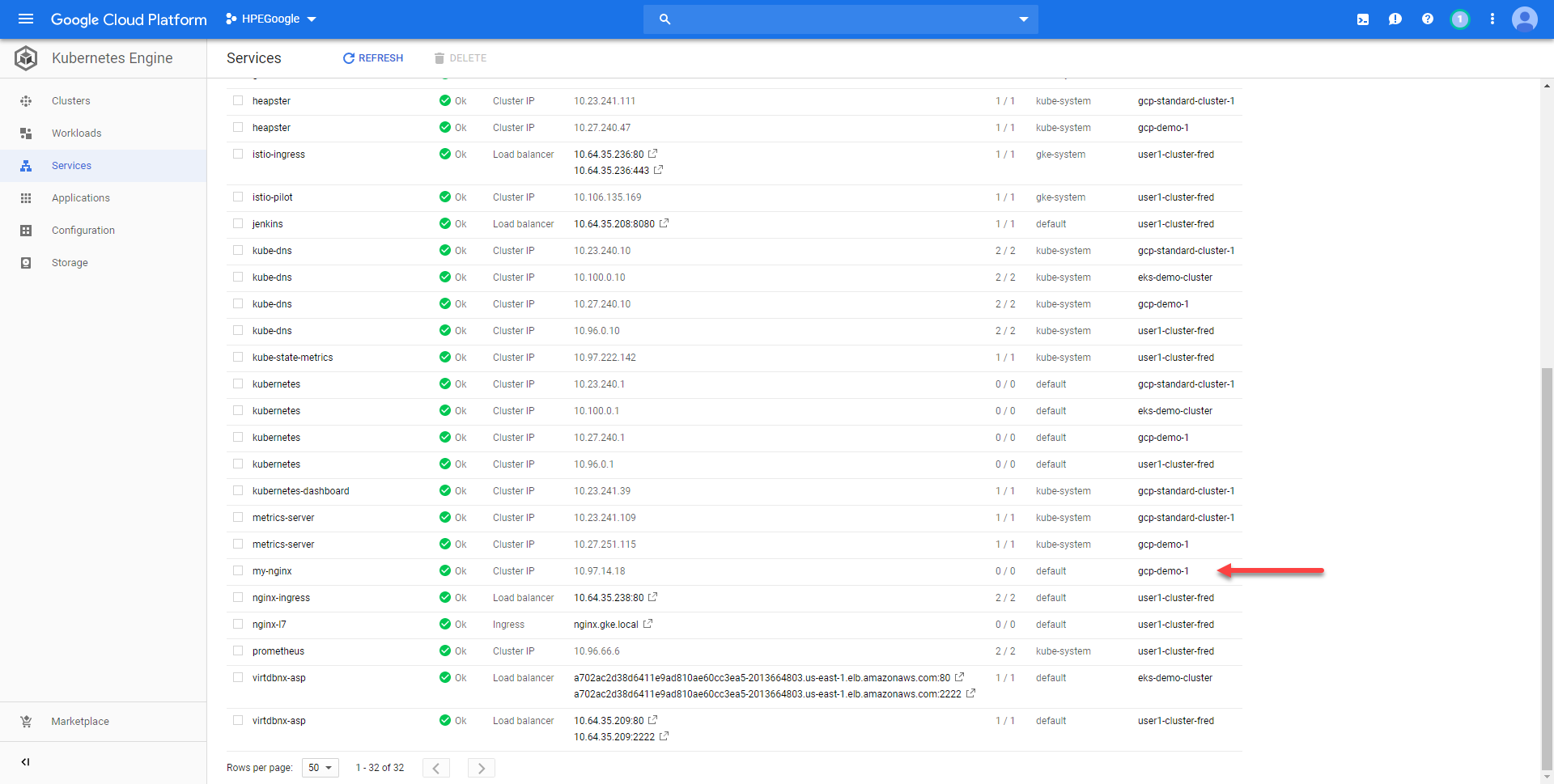
Task: Open the kubernetes-dashboard service link
Action: point(301,491)
